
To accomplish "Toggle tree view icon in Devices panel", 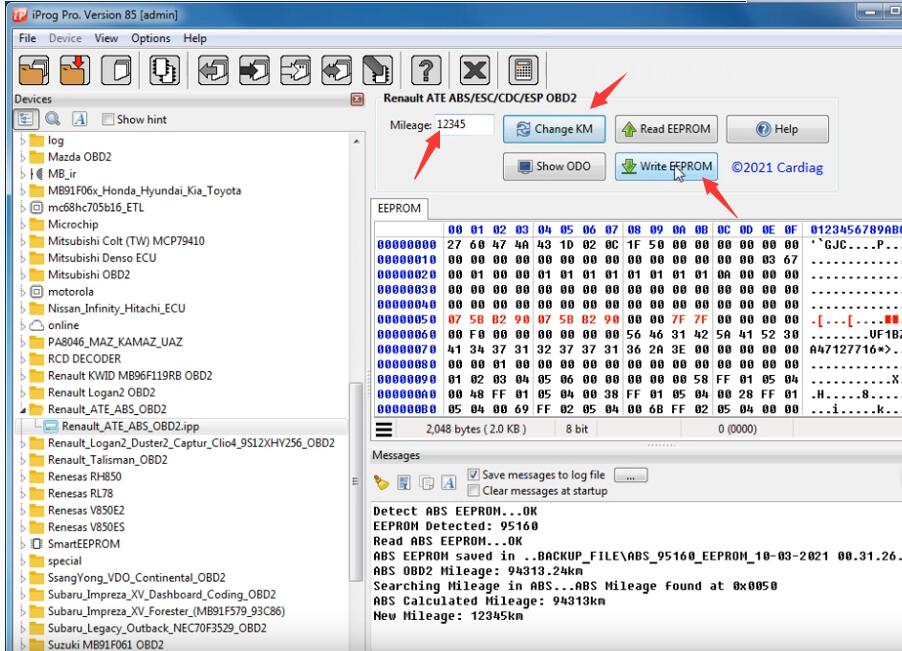I will click(x=26, y=119).
